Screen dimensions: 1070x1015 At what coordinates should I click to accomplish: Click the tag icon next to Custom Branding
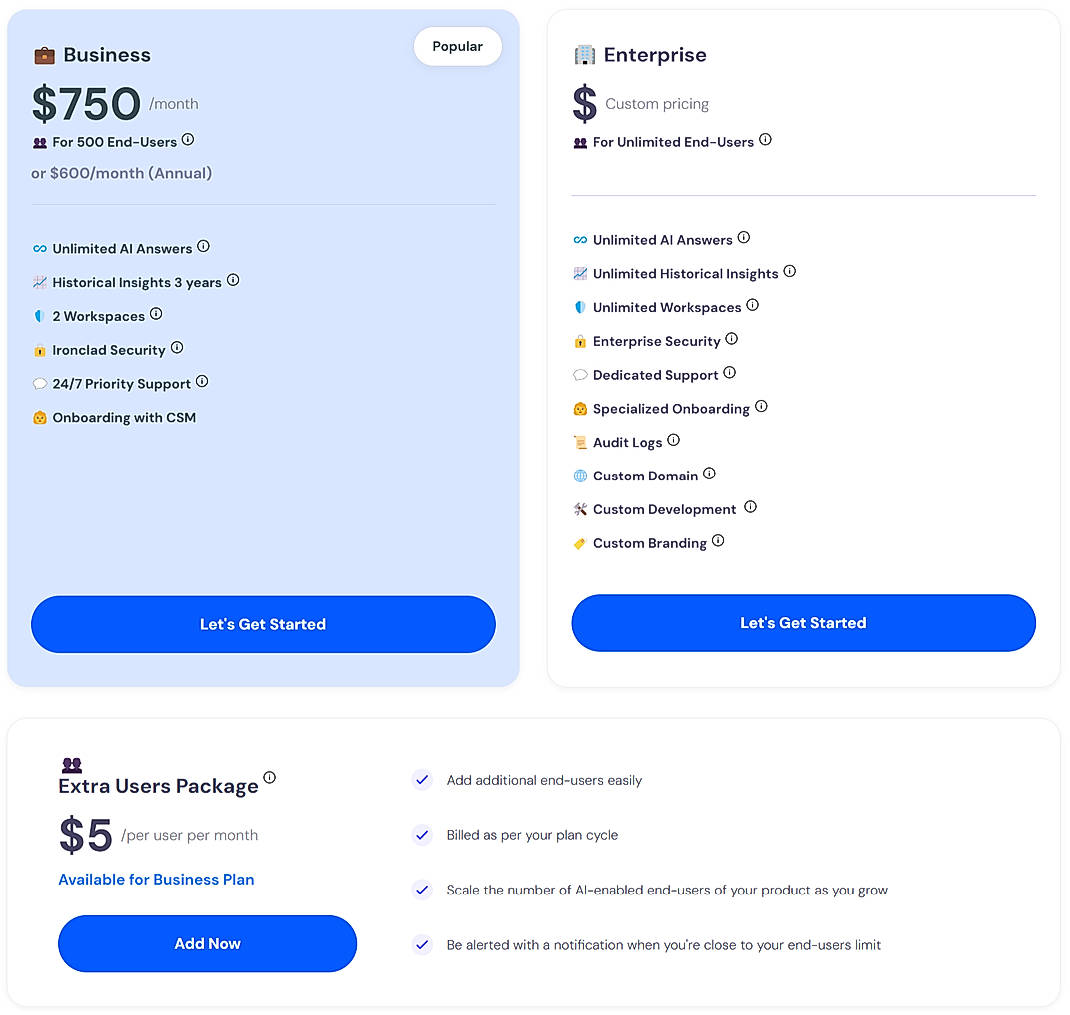tap(579, 543)
